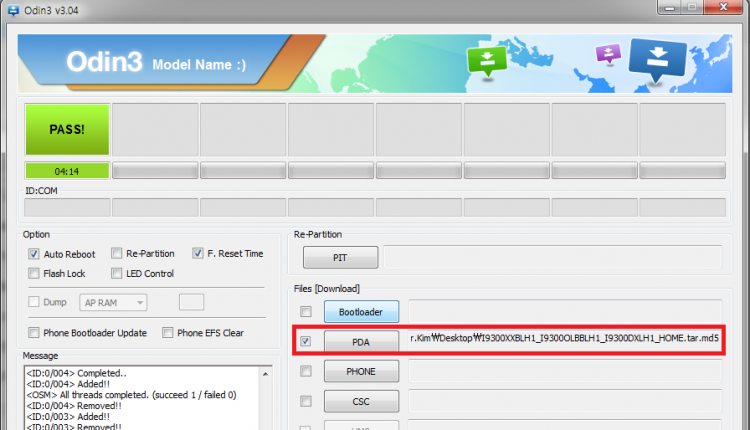Disable the Auto Reboot checkbox

tap(35, 254)
